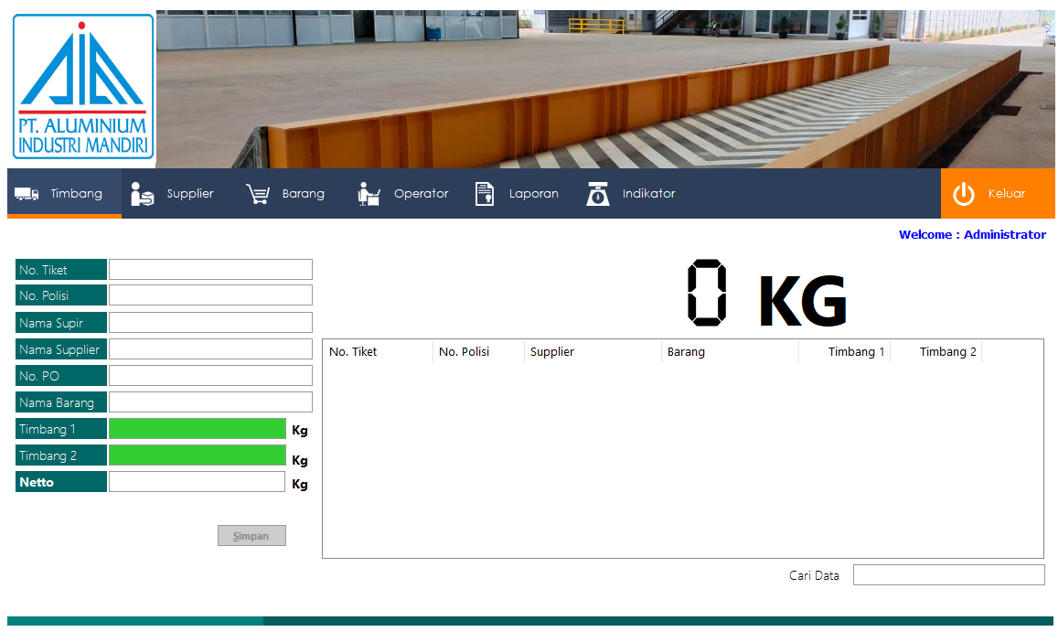Select the Nama Supplier field
Screen dimensions: 1061x631
210,349
